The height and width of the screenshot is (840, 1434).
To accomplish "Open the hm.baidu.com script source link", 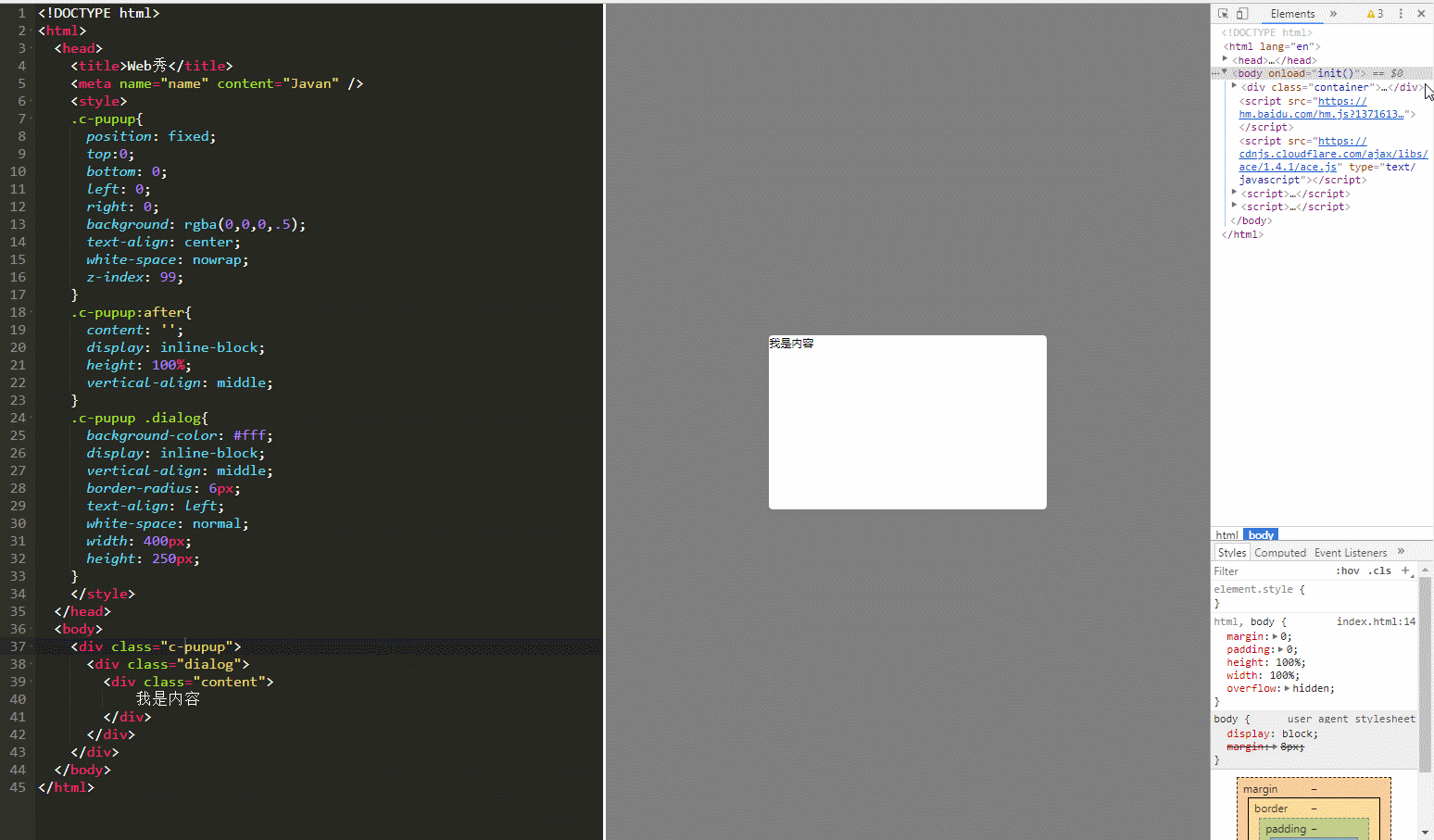I will (1322, 108).
